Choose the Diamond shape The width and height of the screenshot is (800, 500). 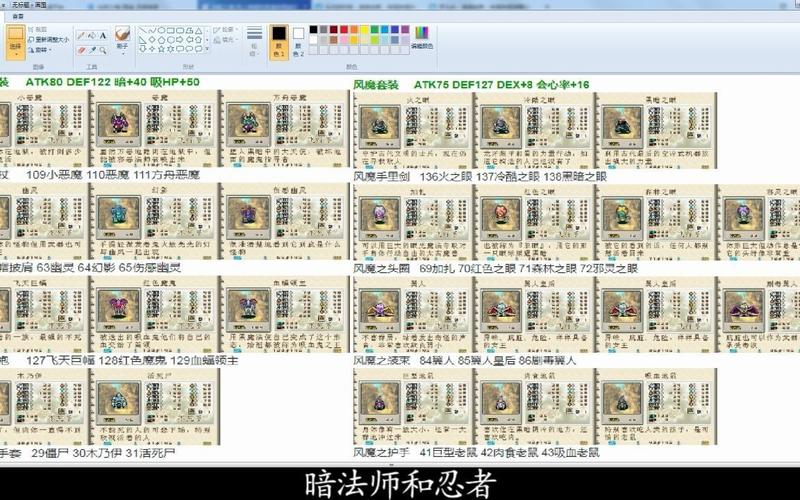tap(152, 40)
